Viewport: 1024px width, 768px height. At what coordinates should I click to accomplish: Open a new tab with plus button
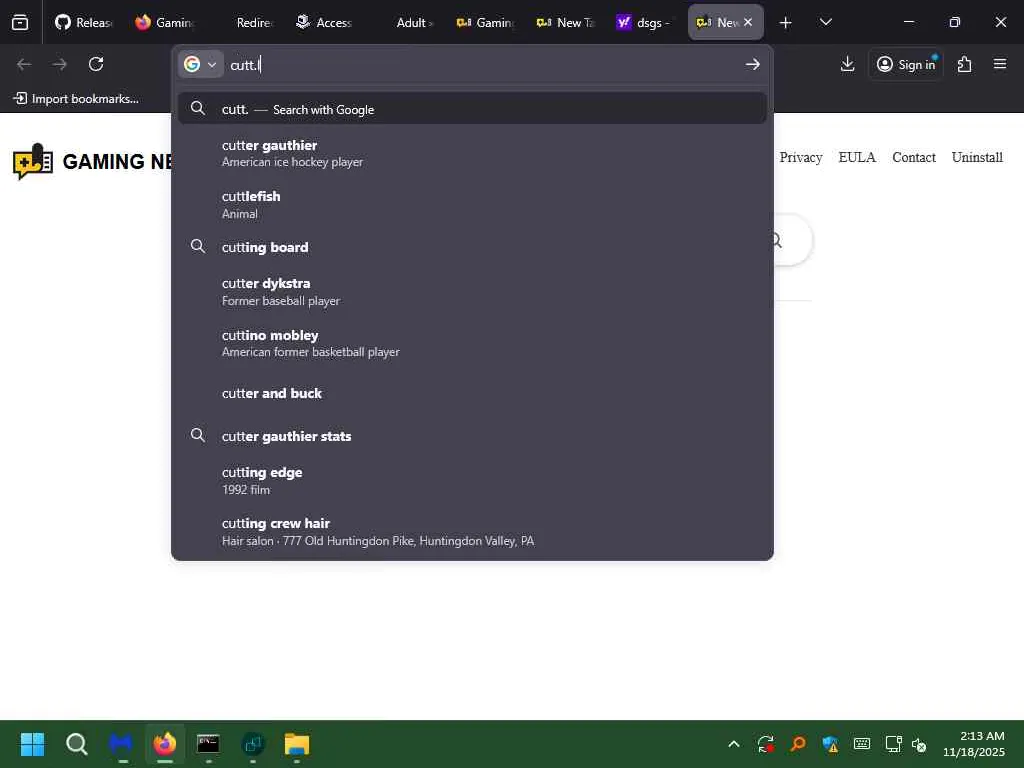tap(786, 23)
